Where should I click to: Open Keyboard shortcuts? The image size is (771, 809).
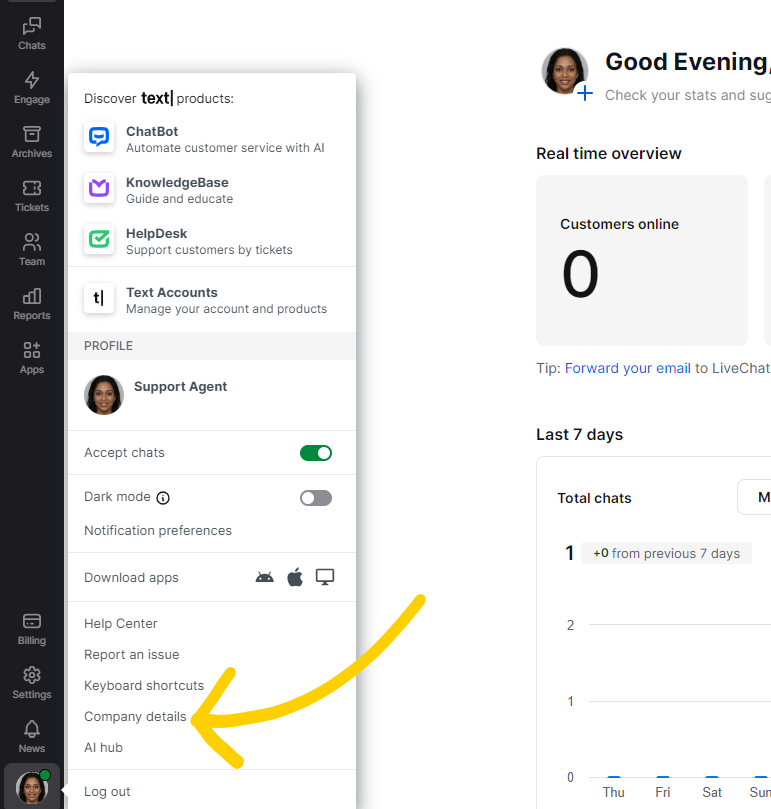144,685
